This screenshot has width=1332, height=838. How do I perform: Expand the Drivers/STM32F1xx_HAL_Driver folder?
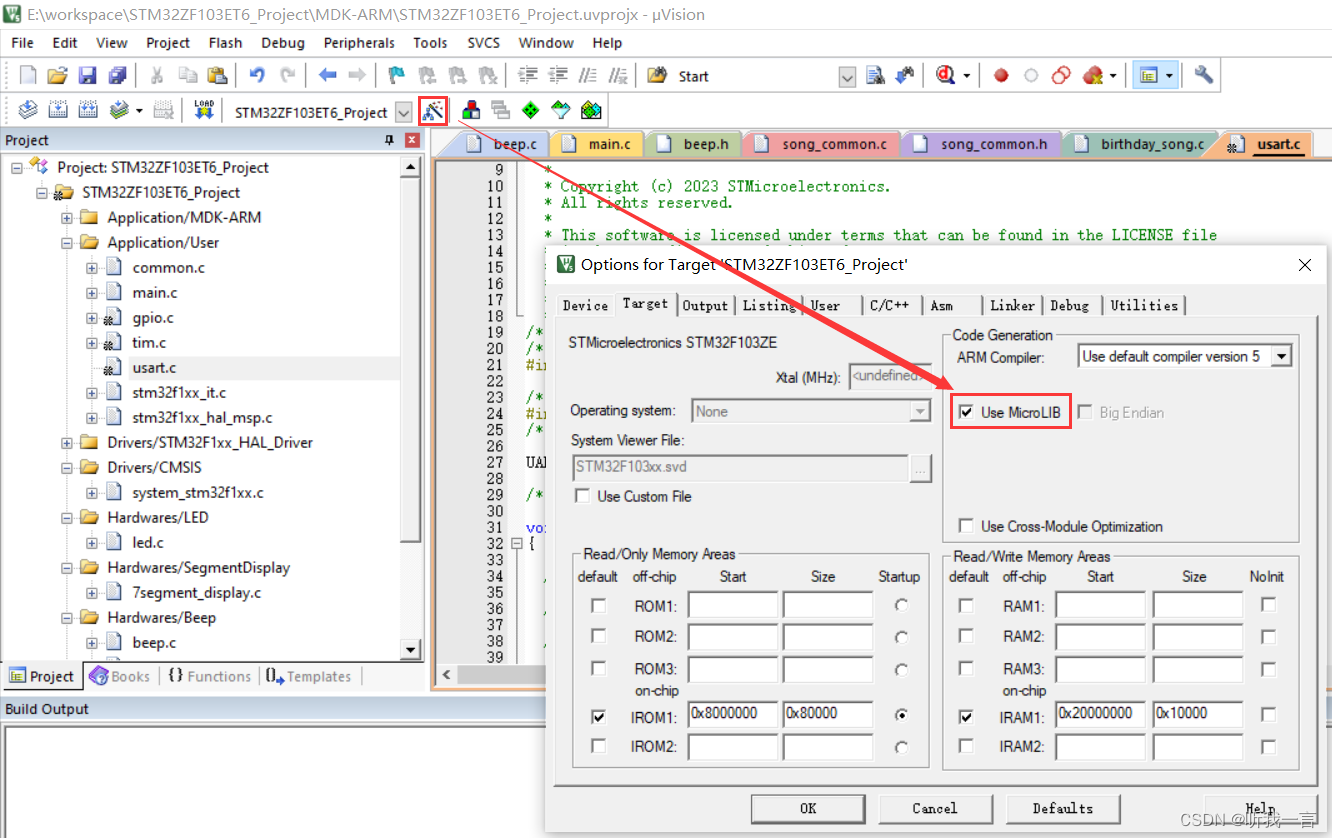67,442
